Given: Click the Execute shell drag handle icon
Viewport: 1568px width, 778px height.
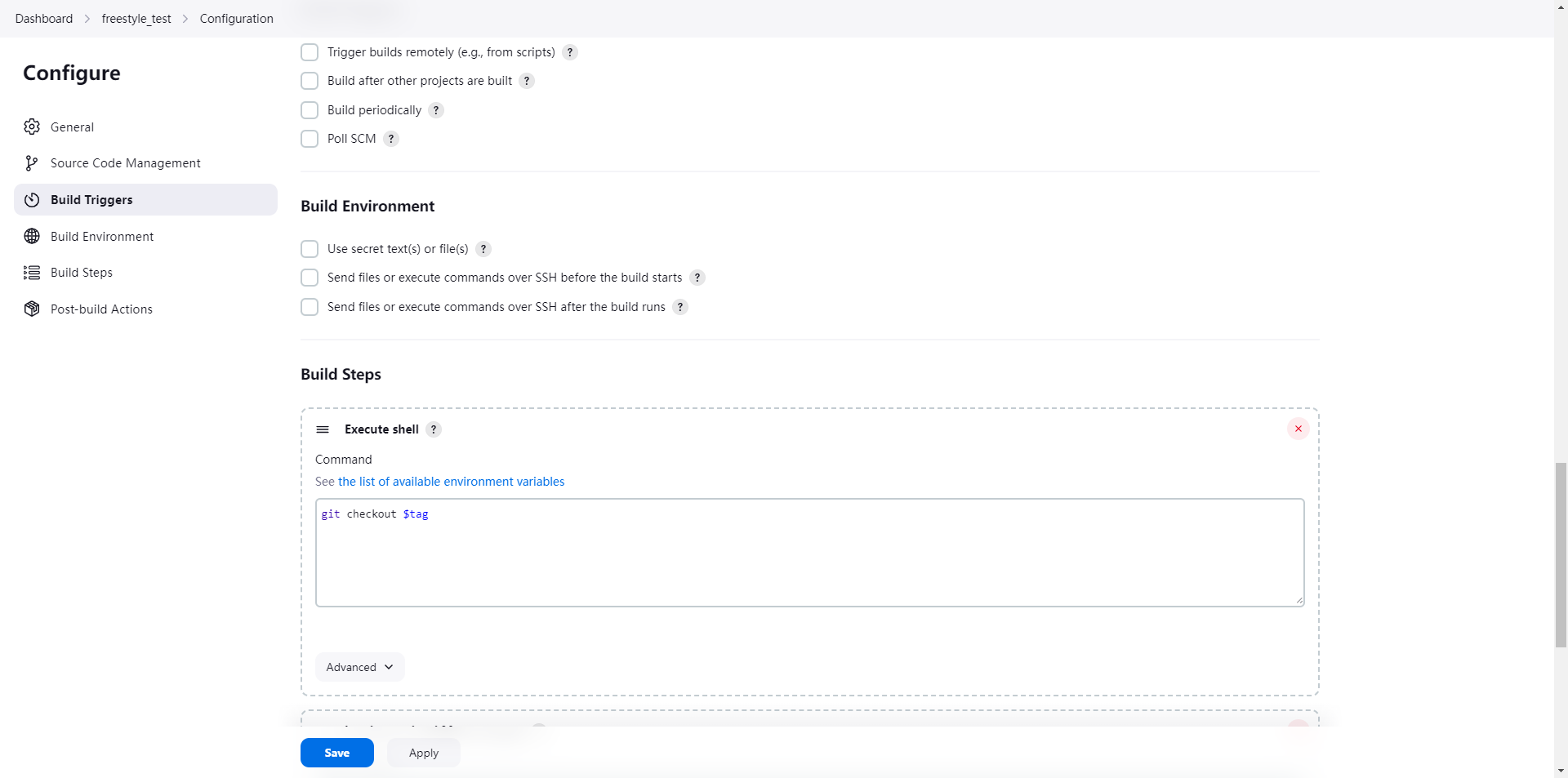Looking at the screenshot, I should (323, 429).
